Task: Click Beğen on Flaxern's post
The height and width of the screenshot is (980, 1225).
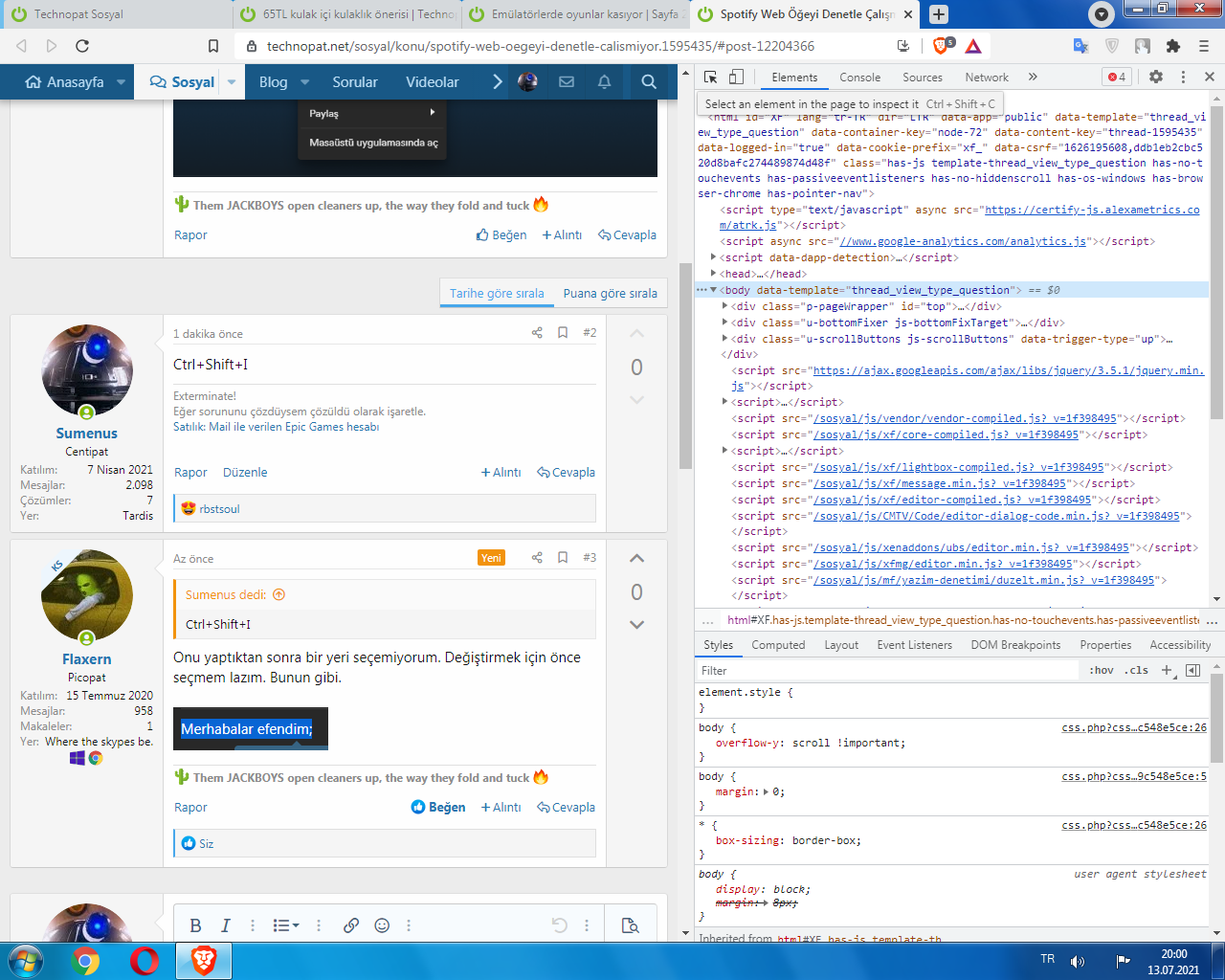Action: pyautogui.click(x=438, y=808)
